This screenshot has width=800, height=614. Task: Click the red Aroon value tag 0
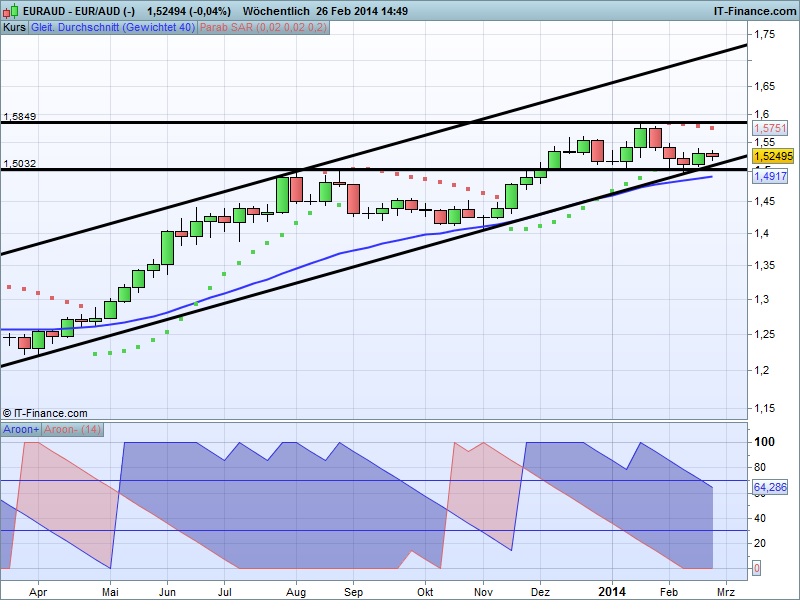pyautogui.click(x=757, y=568)
